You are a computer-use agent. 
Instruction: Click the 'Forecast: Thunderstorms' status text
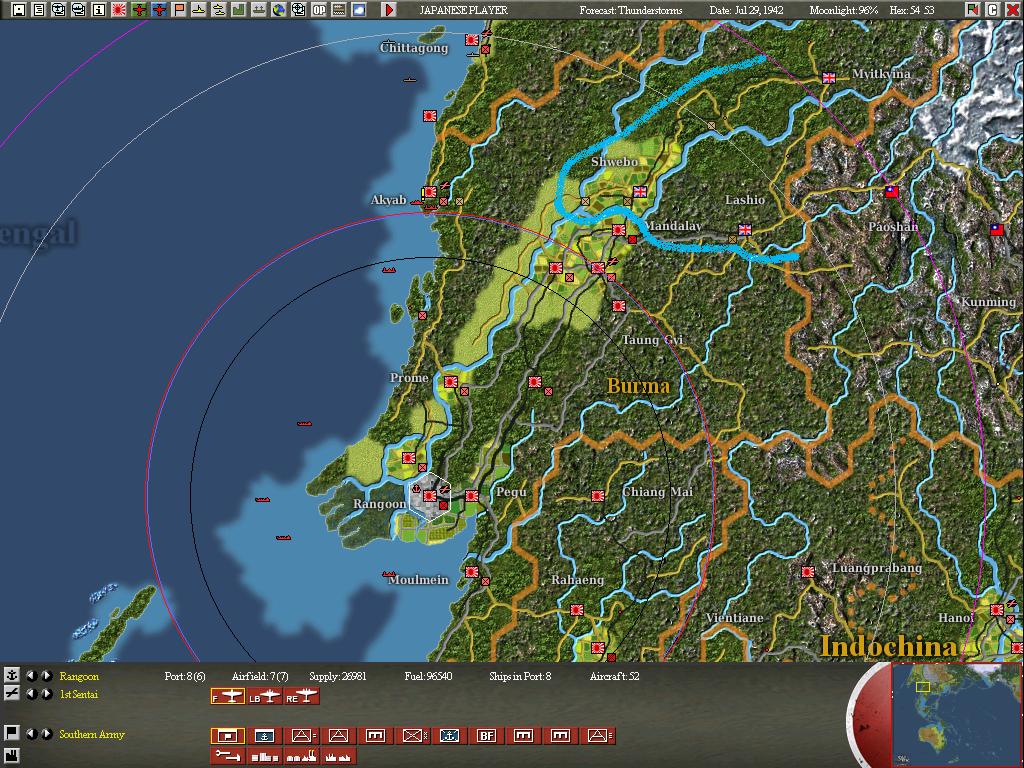[631, 10]
